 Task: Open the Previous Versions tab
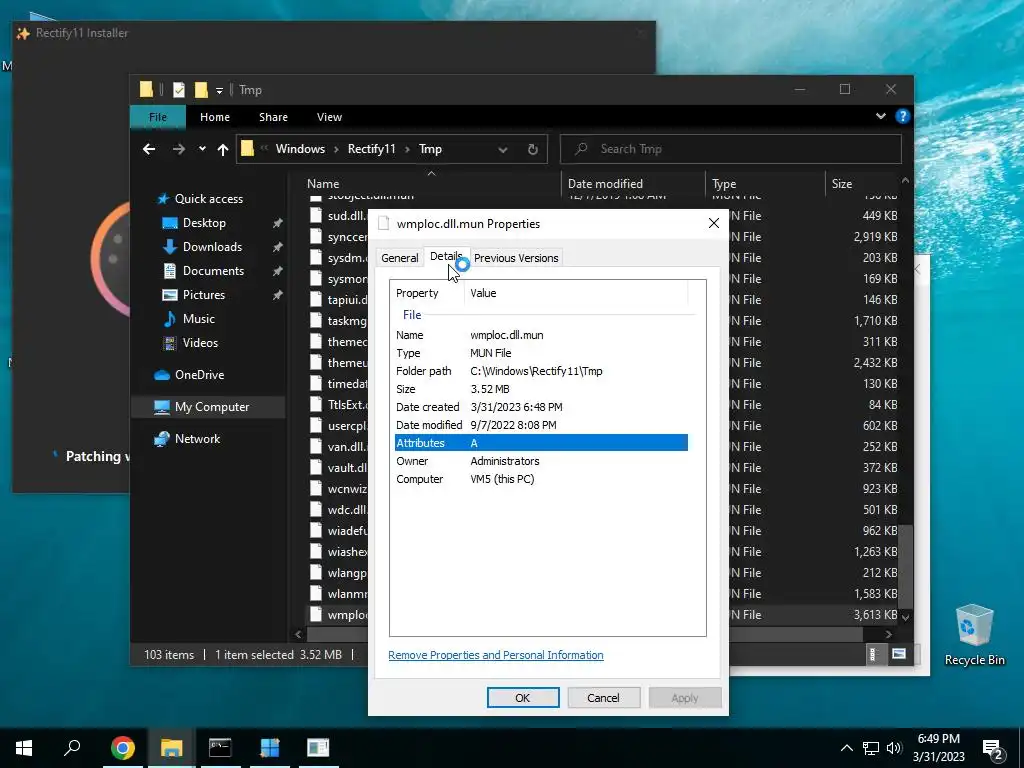[x=516, y=258]
